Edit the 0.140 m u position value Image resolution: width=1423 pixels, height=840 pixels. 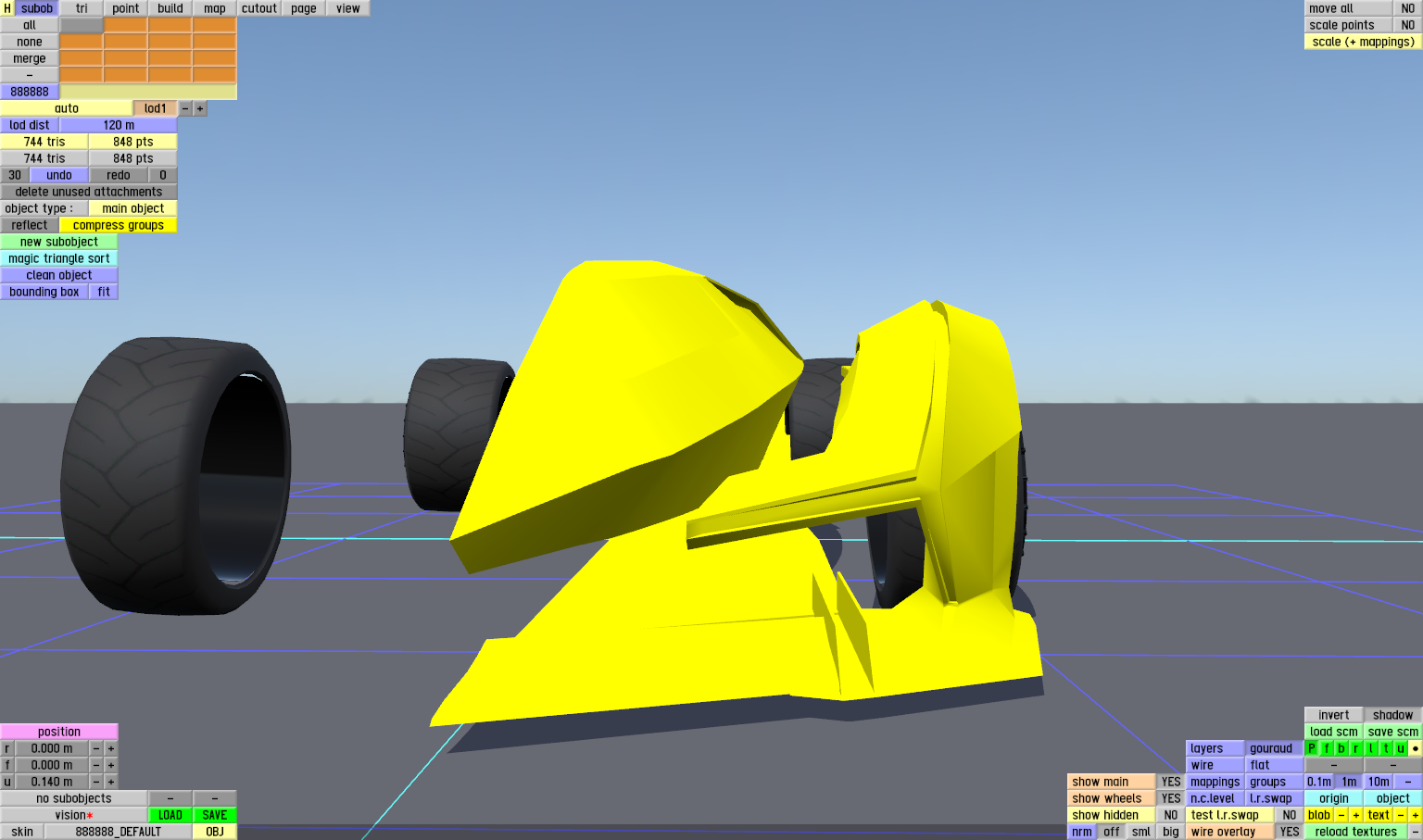tap(52, 782)
